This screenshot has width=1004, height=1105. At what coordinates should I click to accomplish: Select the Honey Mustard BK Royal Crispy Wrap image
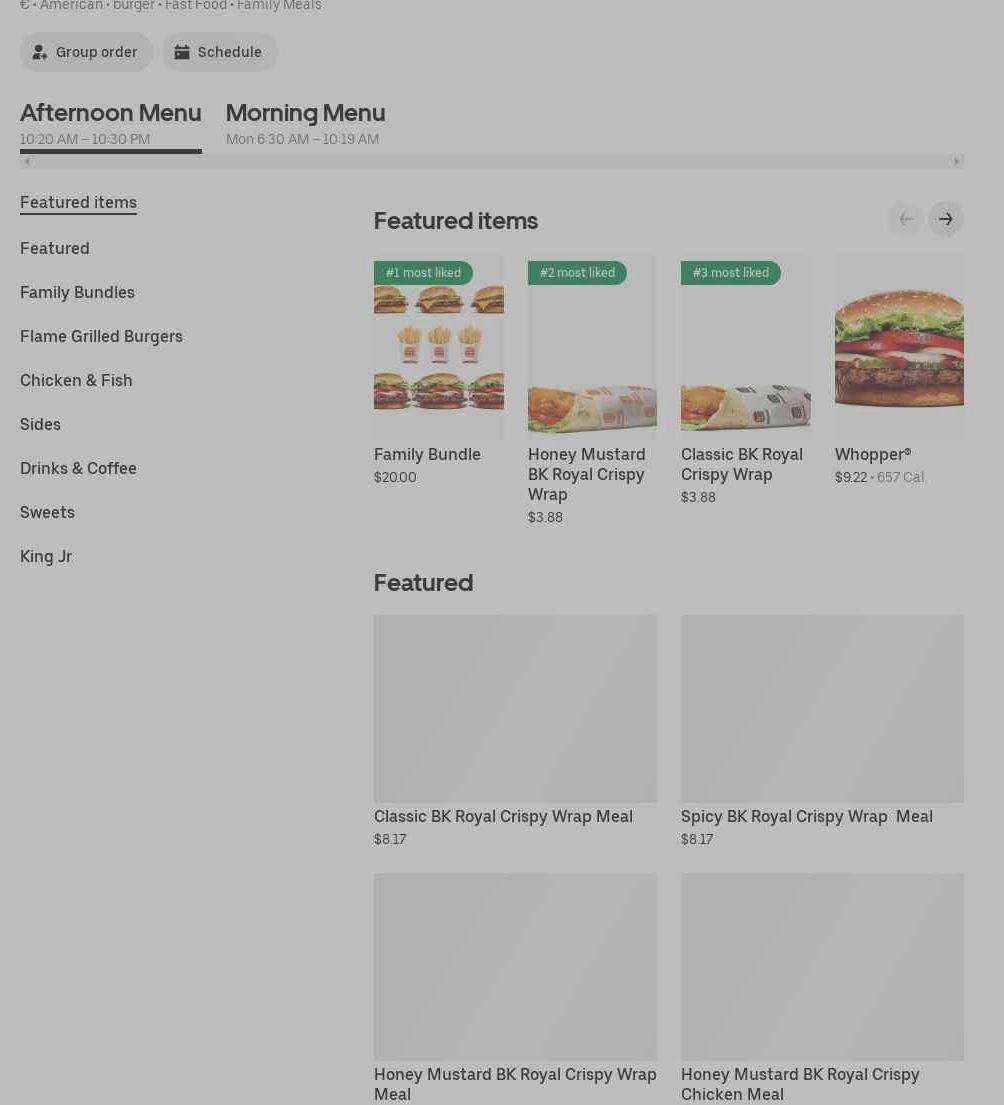[592, 346]
